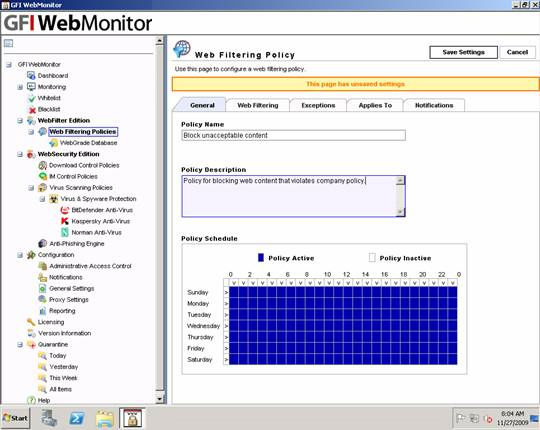
Task: Click the Whitelist checkmark icon
Action: [x=32, y=98]
